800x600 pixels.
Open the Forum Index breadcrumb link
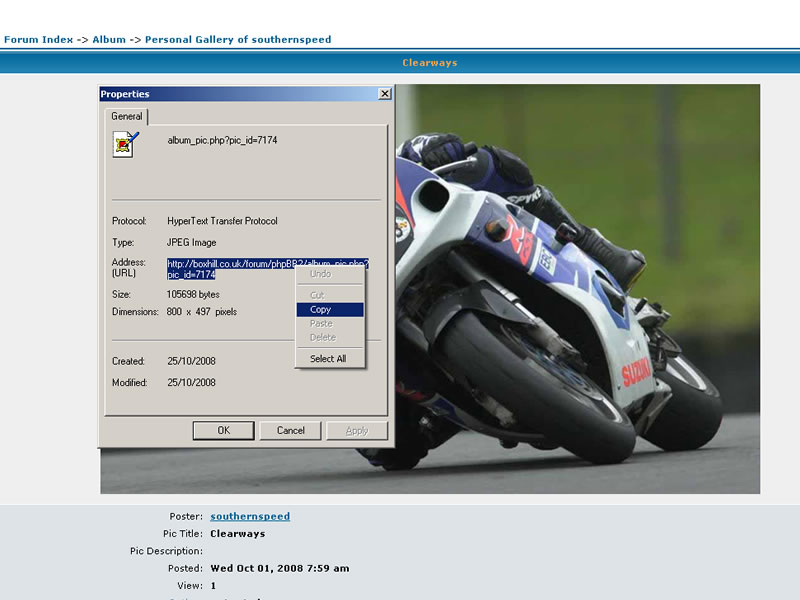(x=38, y=40)
